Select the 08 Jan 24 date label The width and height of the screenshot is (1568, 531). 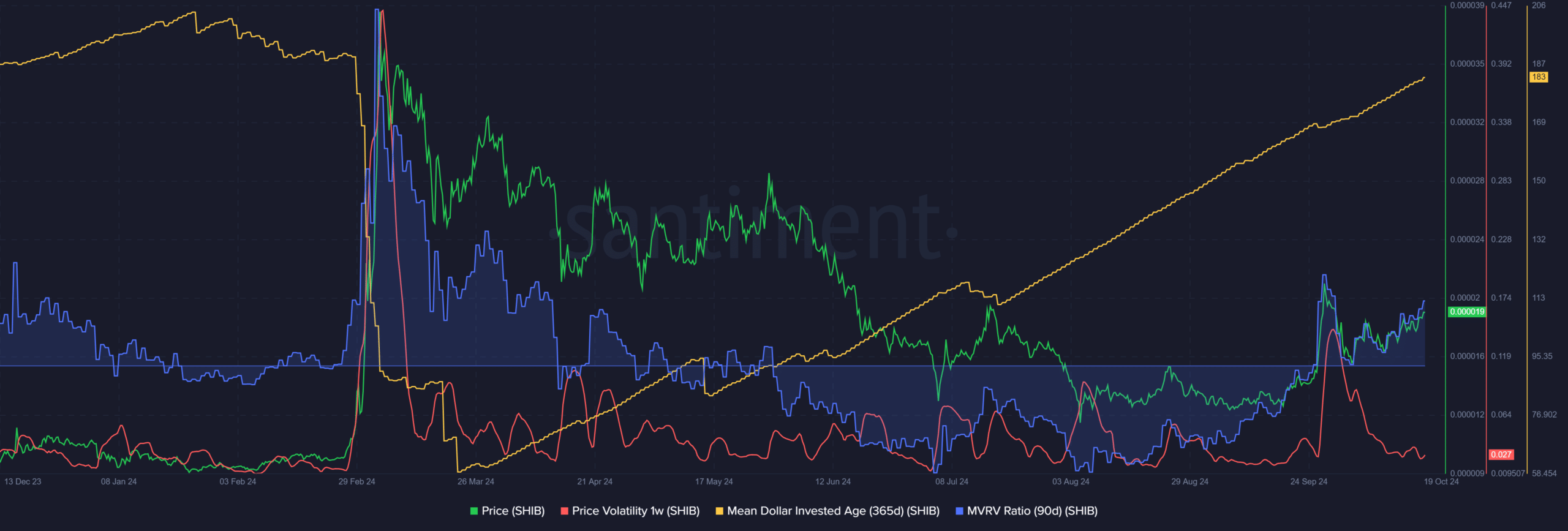tap(119, 481)
